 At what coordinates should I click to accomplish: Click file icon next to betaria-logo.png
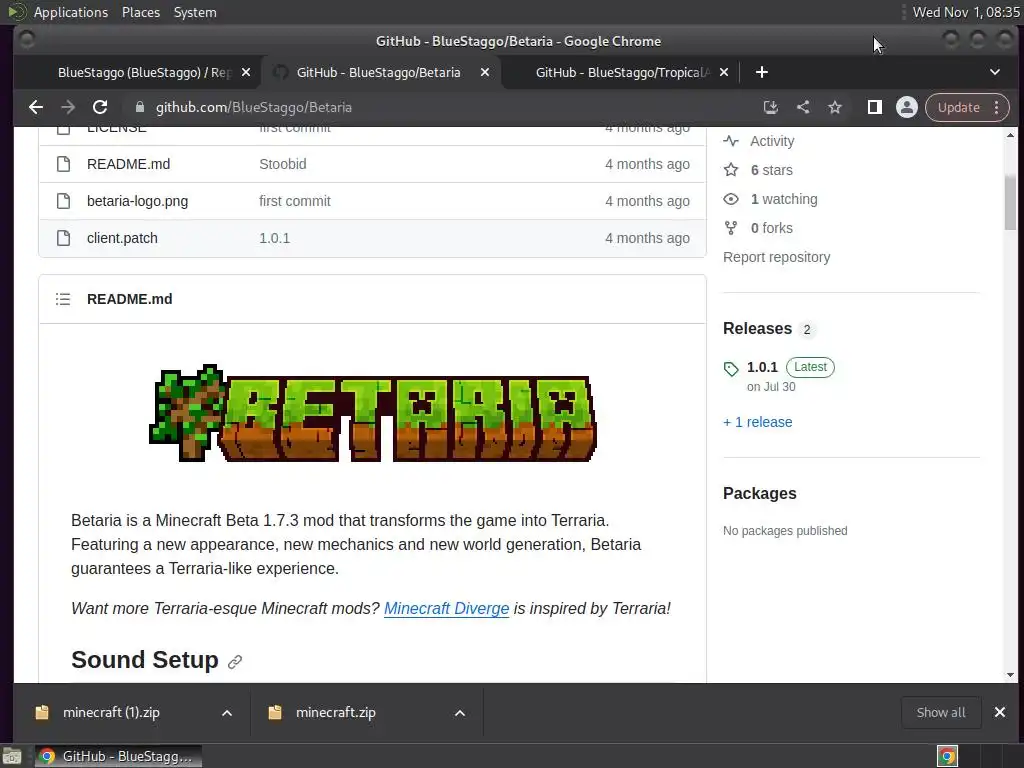click(x=63, y=201)
